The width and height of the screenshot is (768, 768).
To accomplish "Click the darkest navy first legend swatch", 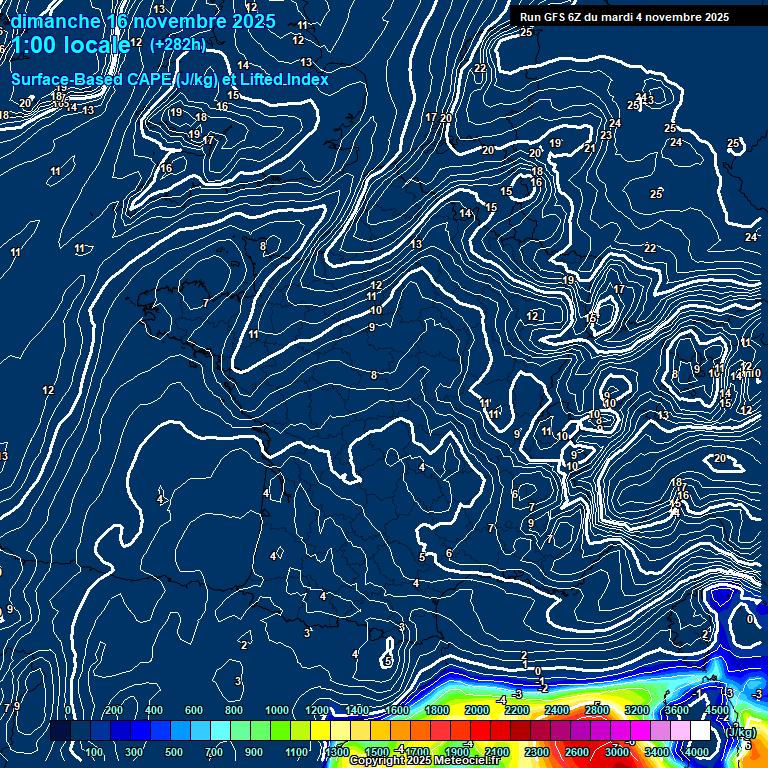I will [60, 730].
